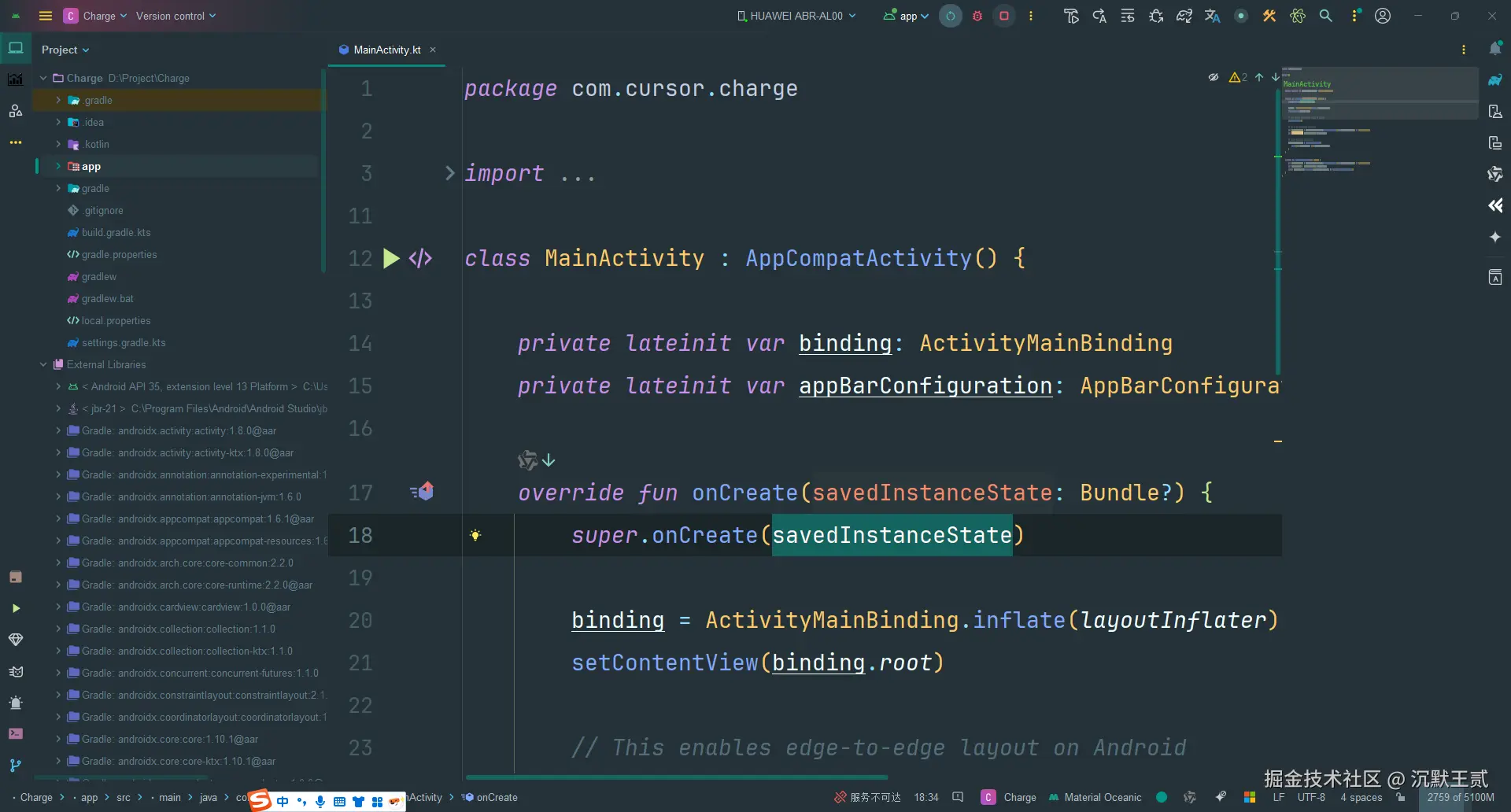Click the Sync Project with Gradle icon
This screenshot has height=812, width=1511.
(x=1184, y=16)
